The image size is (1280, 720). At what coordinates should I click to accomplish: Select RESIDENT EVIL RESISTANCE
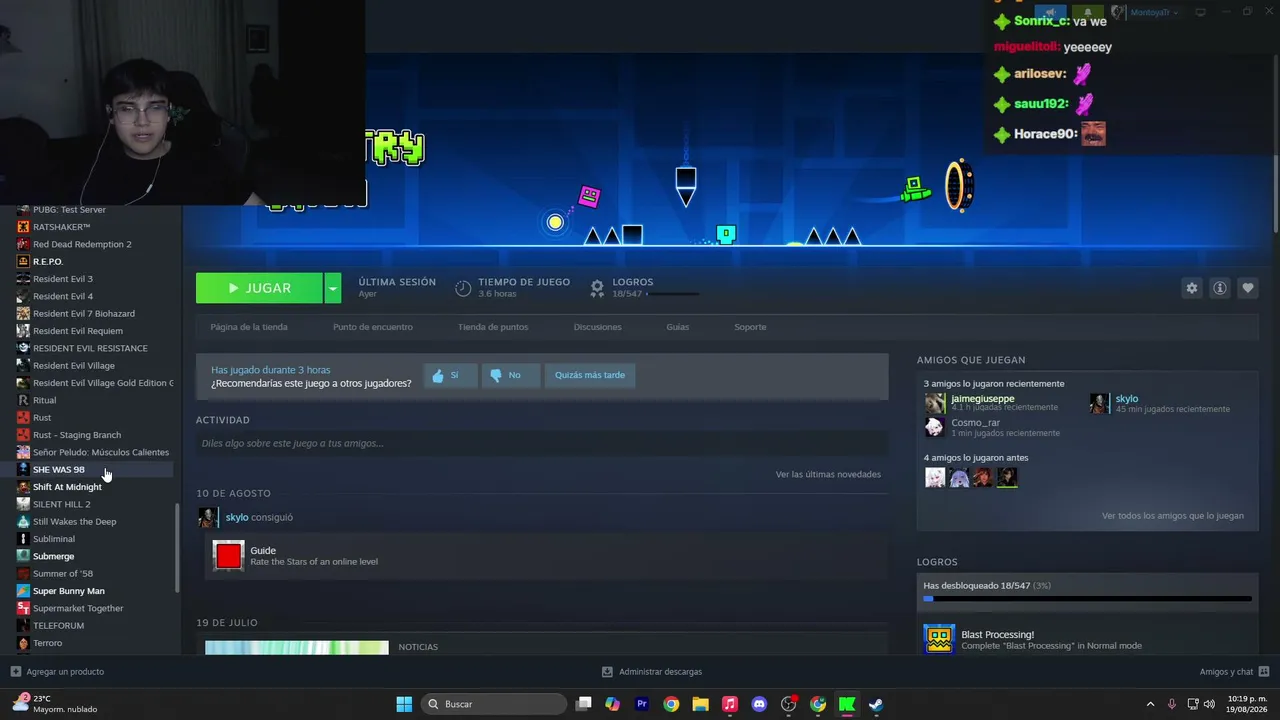(x=90, y=348)
